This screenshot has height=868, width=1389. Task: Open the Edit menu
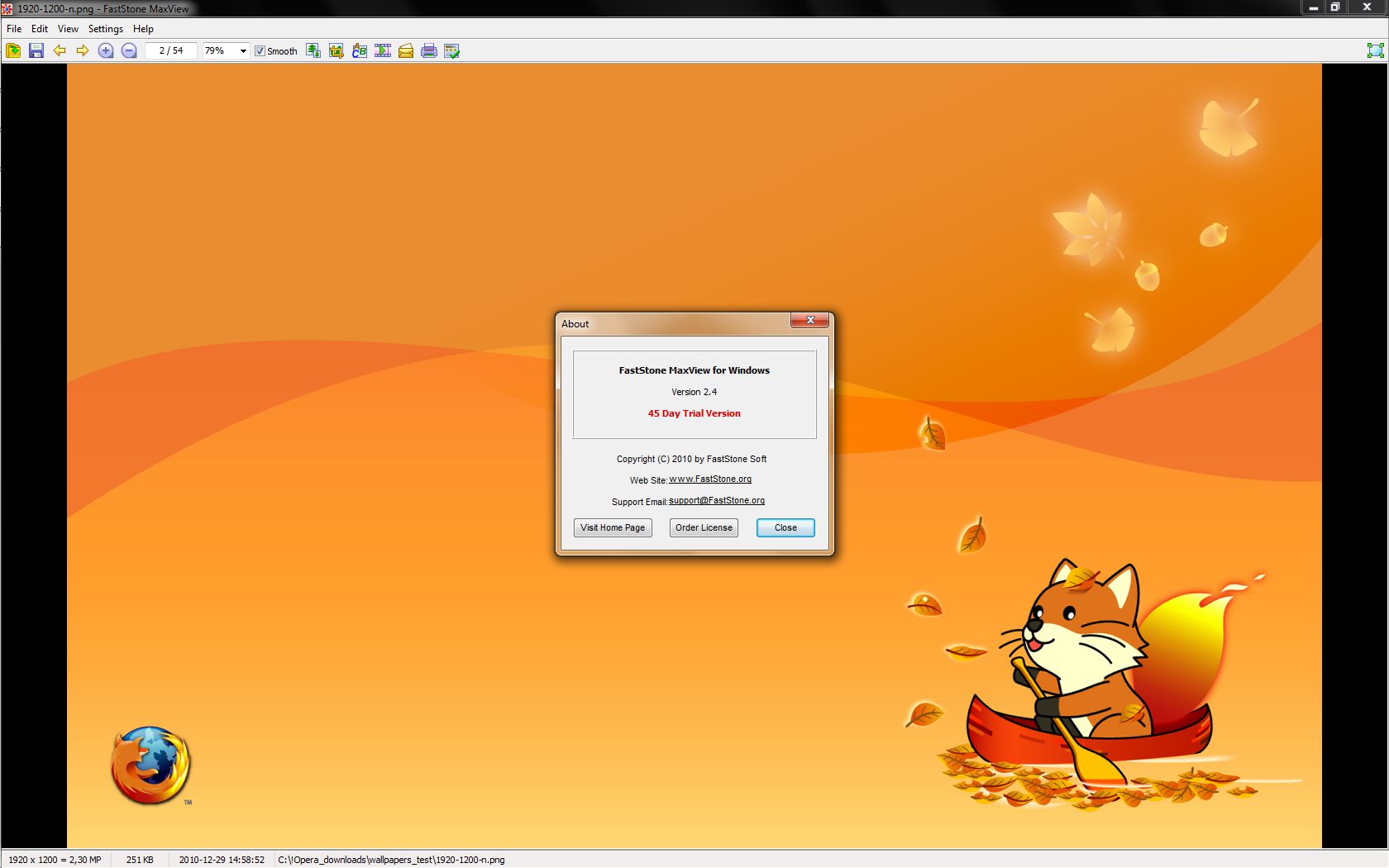point(40,29)
